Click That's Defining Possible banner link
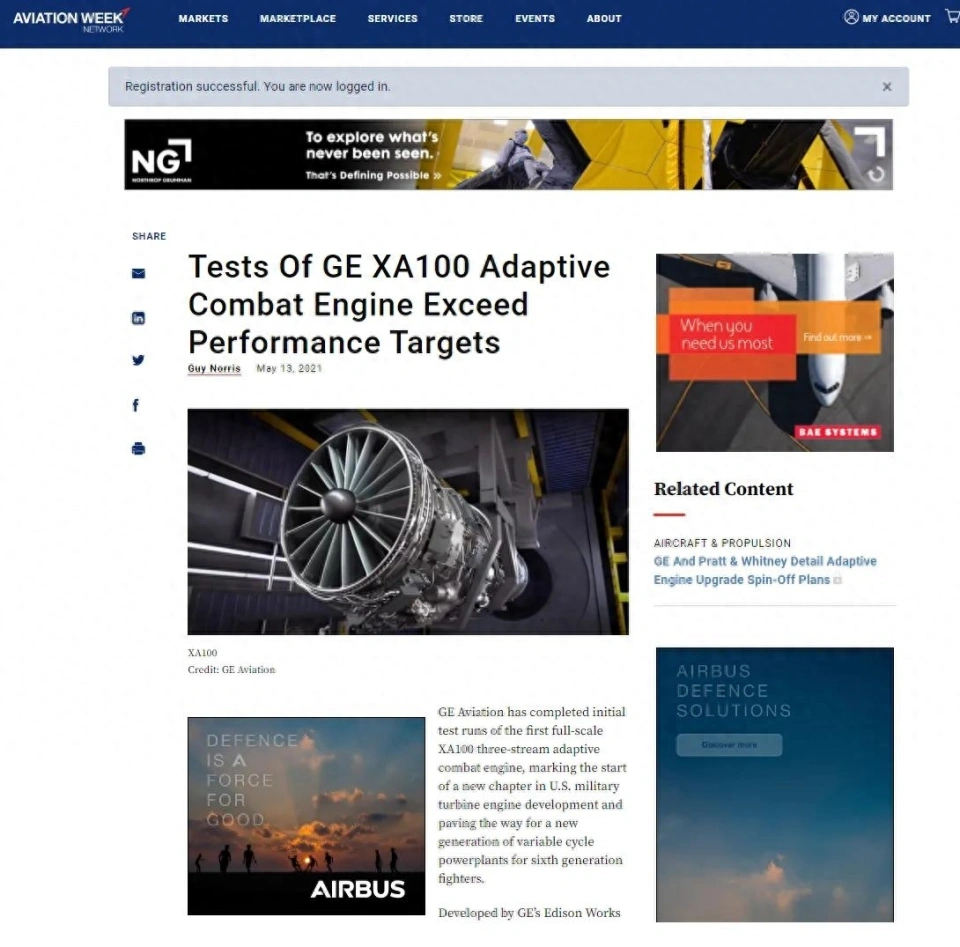960x947 pixels. [373, 176]
